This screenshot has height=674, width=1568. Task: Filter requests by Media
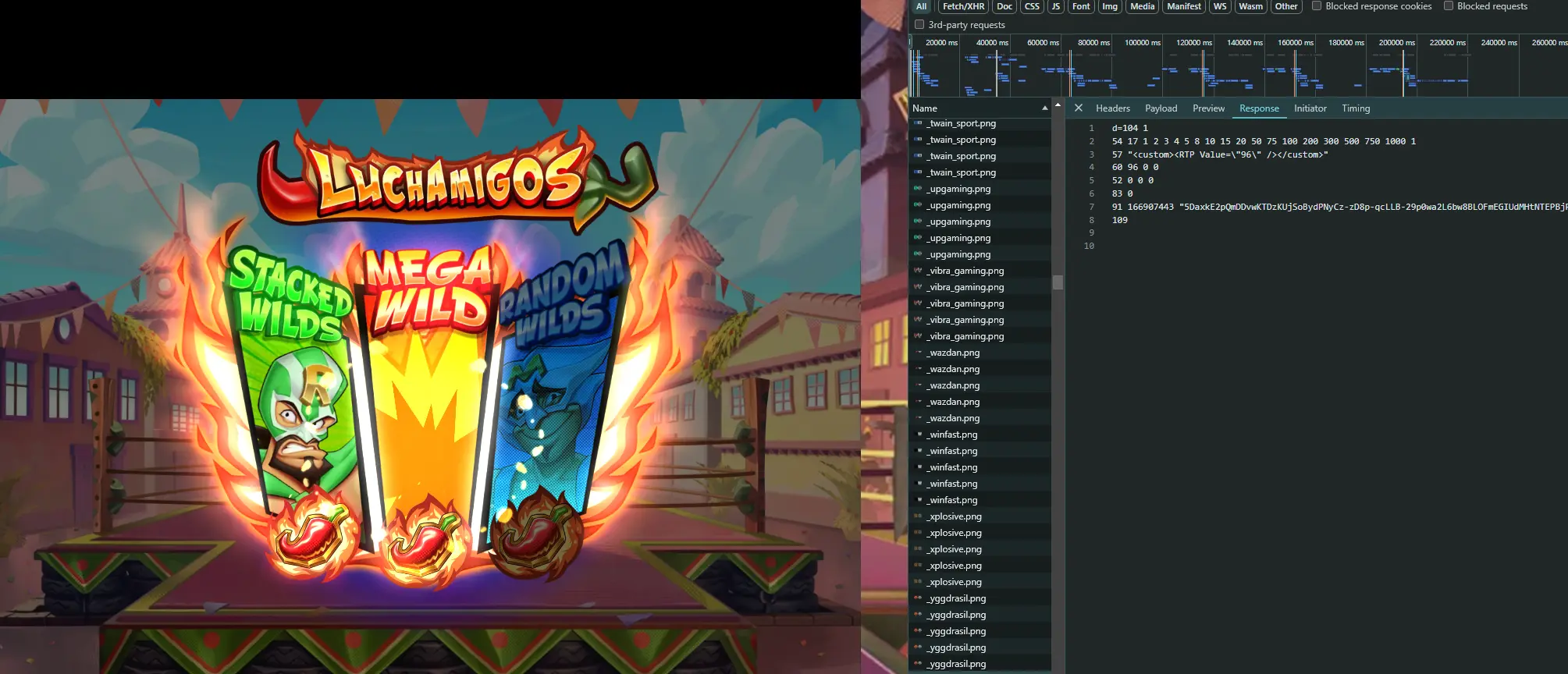click(x=1142, y=6)
